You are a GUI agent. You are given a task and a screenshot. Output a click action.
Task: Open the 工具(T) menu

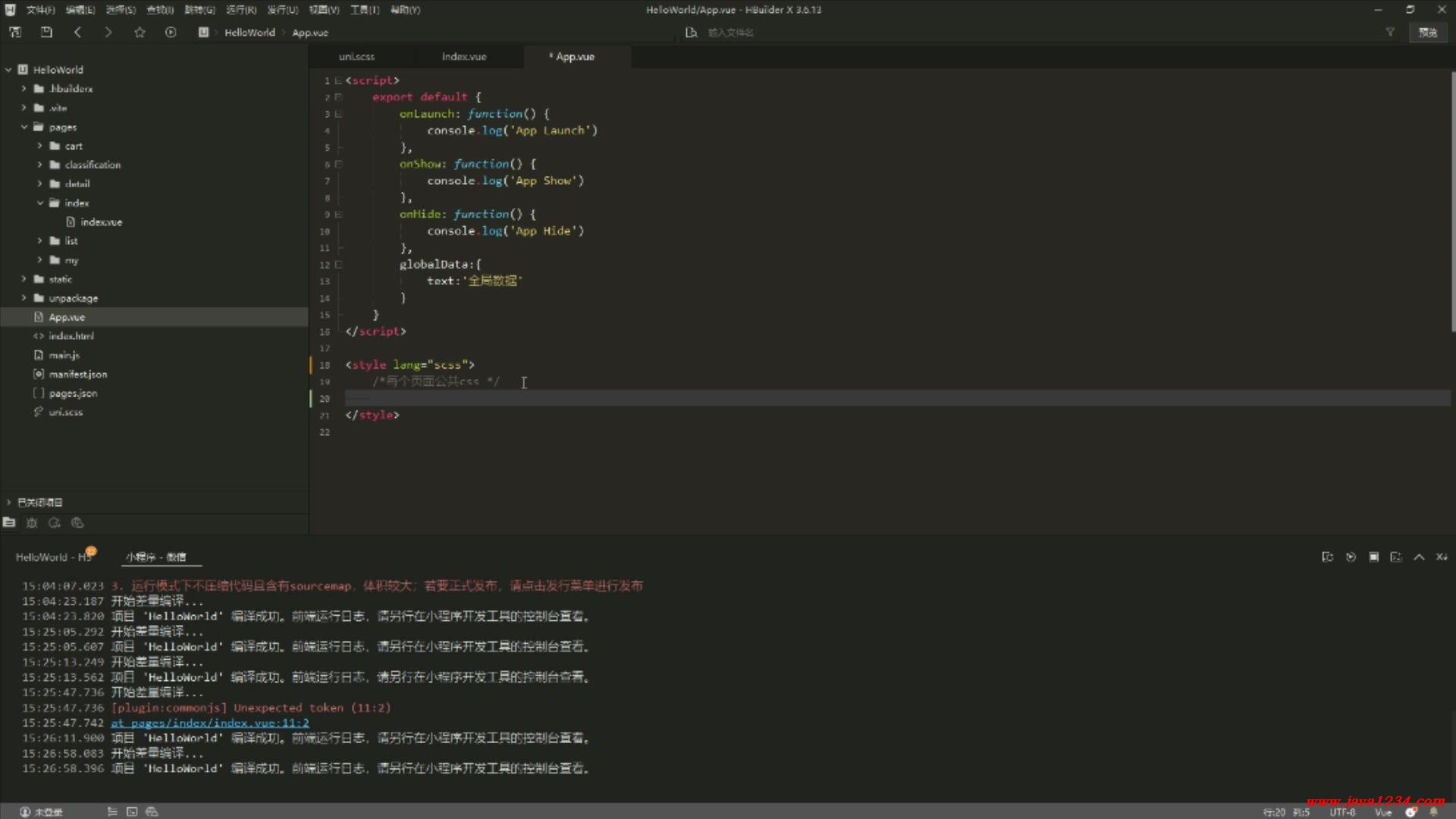point(364,10)
